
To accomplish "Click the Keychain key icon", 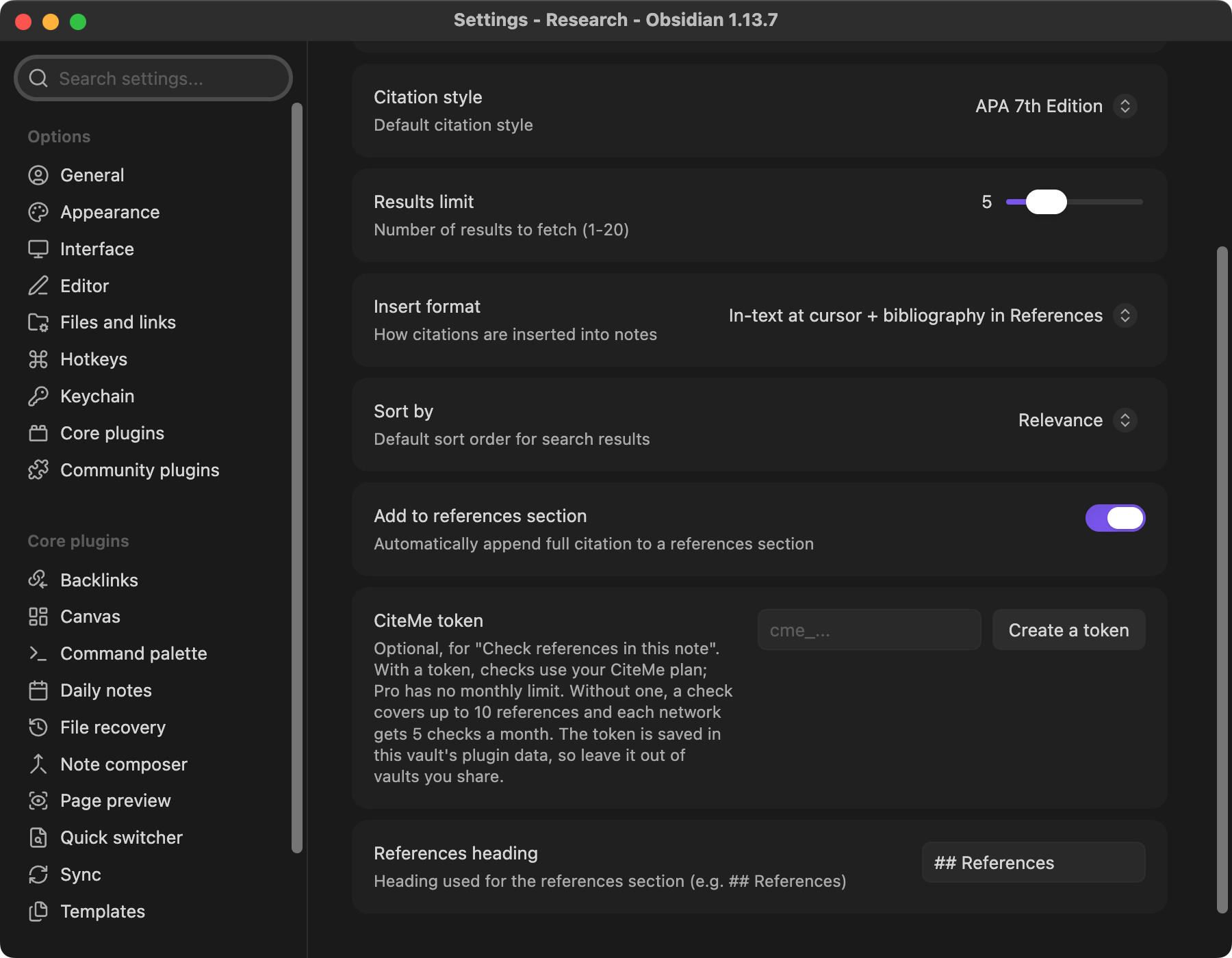I will (x=38, y=396).
